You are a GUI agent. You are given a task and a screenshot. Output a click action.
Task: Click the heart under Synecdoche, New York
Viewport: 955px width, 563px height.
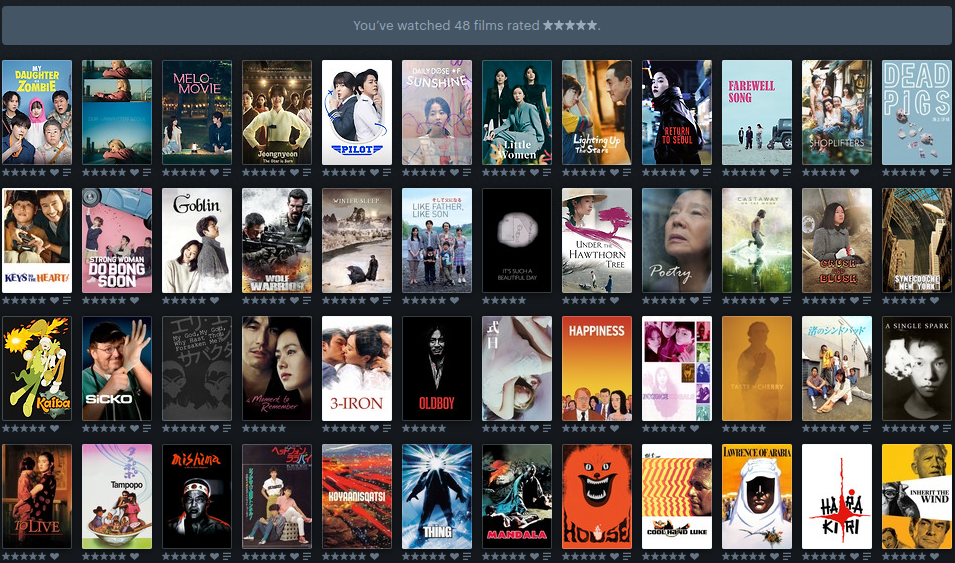[x=935, y=300]
